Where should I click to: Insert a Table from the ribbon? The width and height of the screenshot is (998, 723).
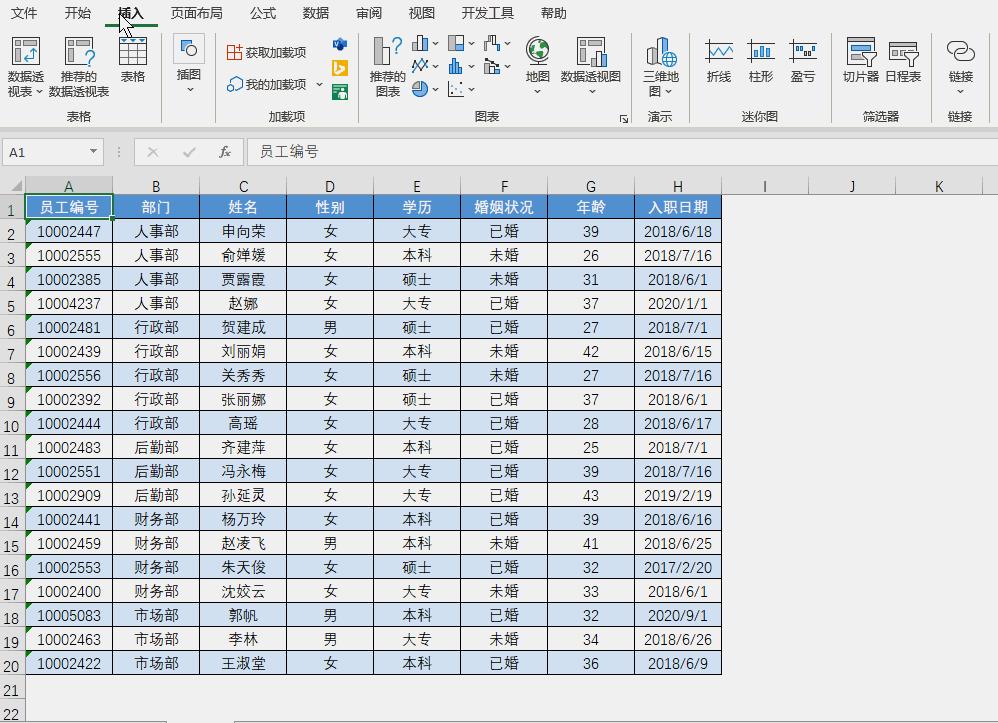(x=134, y=60)
